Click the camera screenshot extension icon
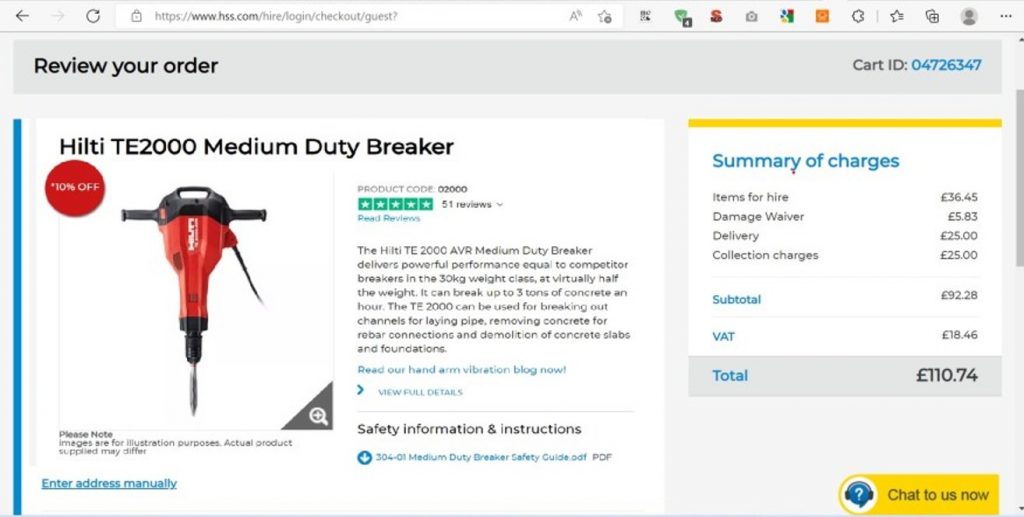Viewport: 1024px width, 517px height. 752,17
